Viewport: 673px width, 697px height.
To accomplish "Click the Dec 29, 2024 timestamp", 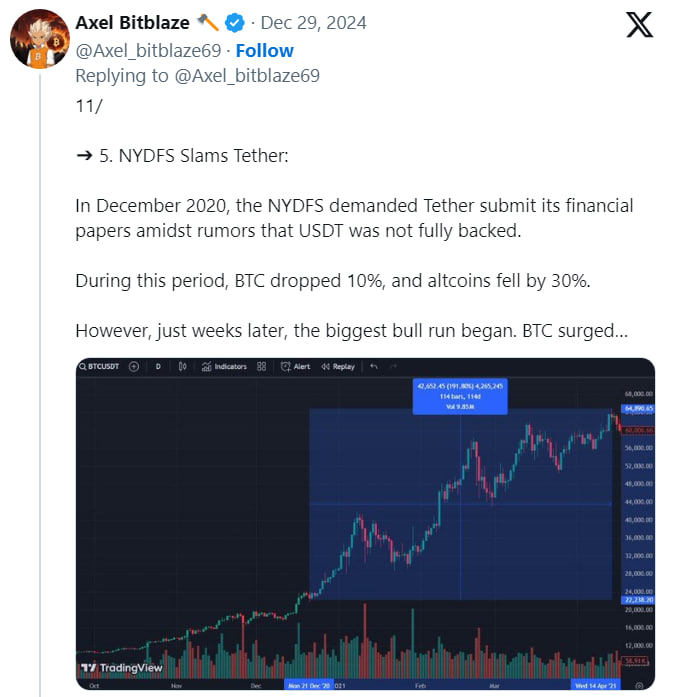I will (x=313, y=23).
